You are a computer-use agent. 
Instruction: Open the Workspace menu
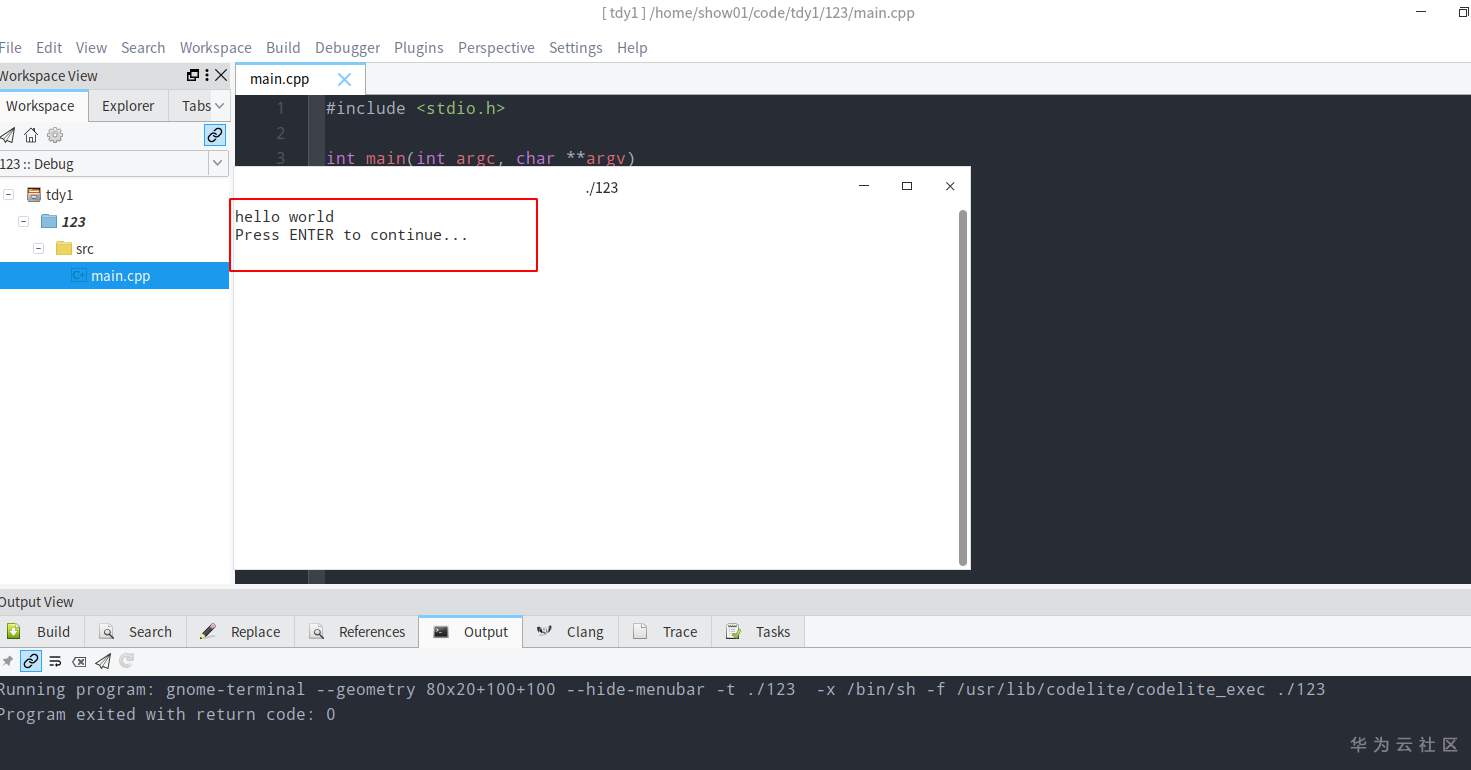pyautogui.click(x=216, y=47)
